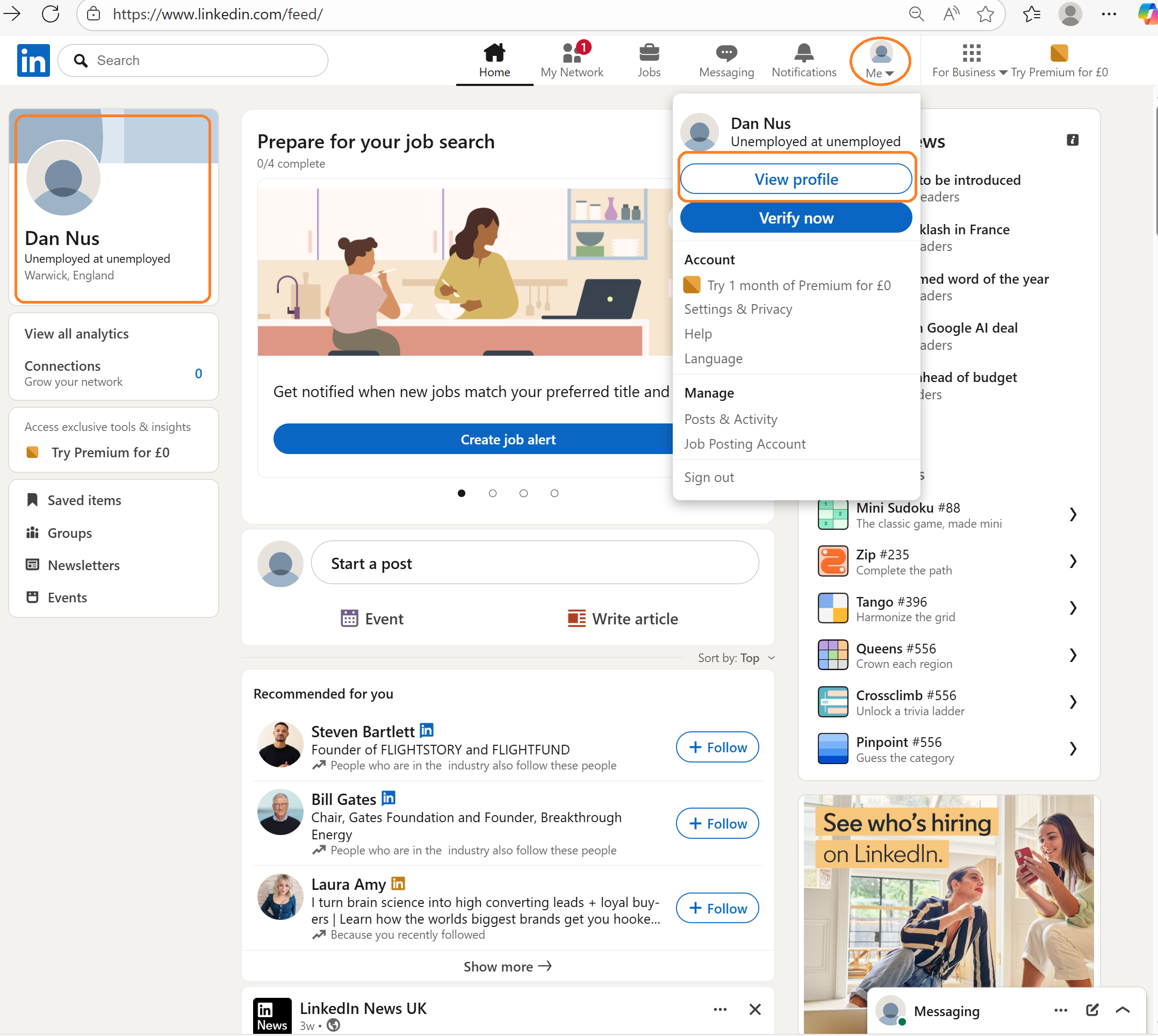This screenshot has height=1036, width=1158.
Task: Click the View profile button
Action: (x=796, y=179)
